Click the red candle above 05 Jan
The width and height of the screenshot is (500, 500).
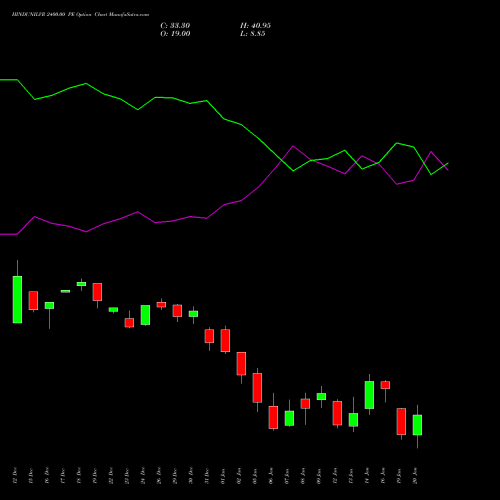tap(257, 388)
